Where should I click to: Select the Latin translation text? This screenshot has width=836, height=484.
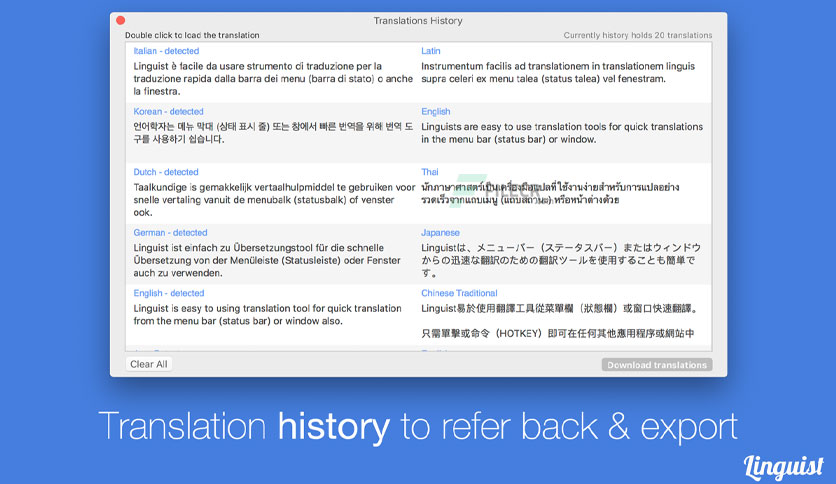point(558,72)
